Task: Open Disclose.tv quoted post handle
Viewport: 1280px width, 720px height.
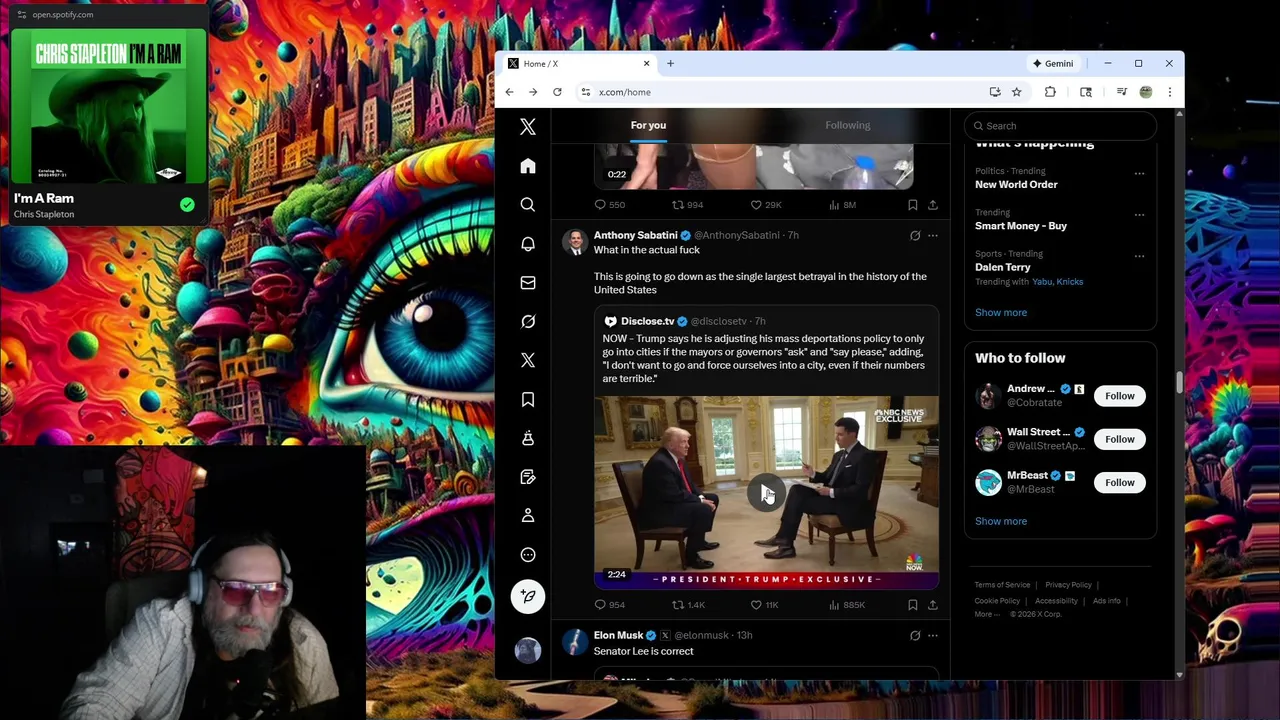Action: click(718, 321)
